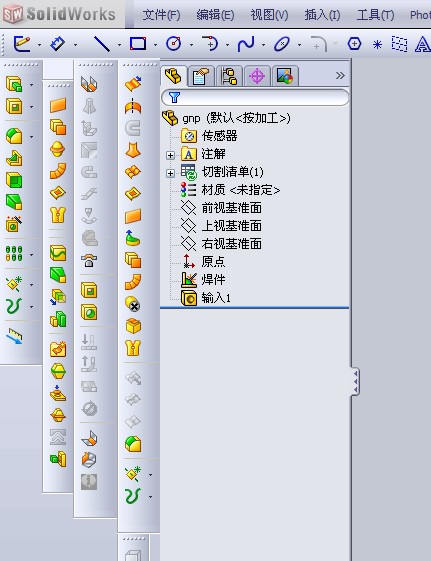431x561 pixels.
Task: Click the Revolved Surface icon
Action: click(x=133, y=106)
